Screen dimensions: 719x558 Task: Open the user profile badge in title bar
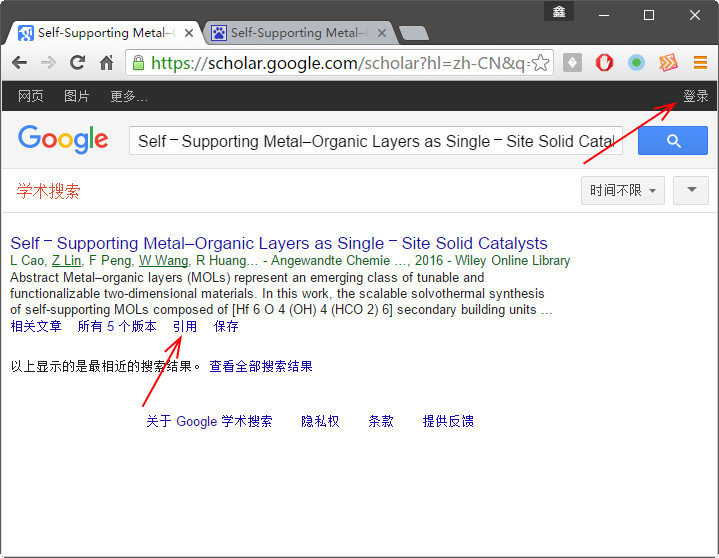(559, 11)
